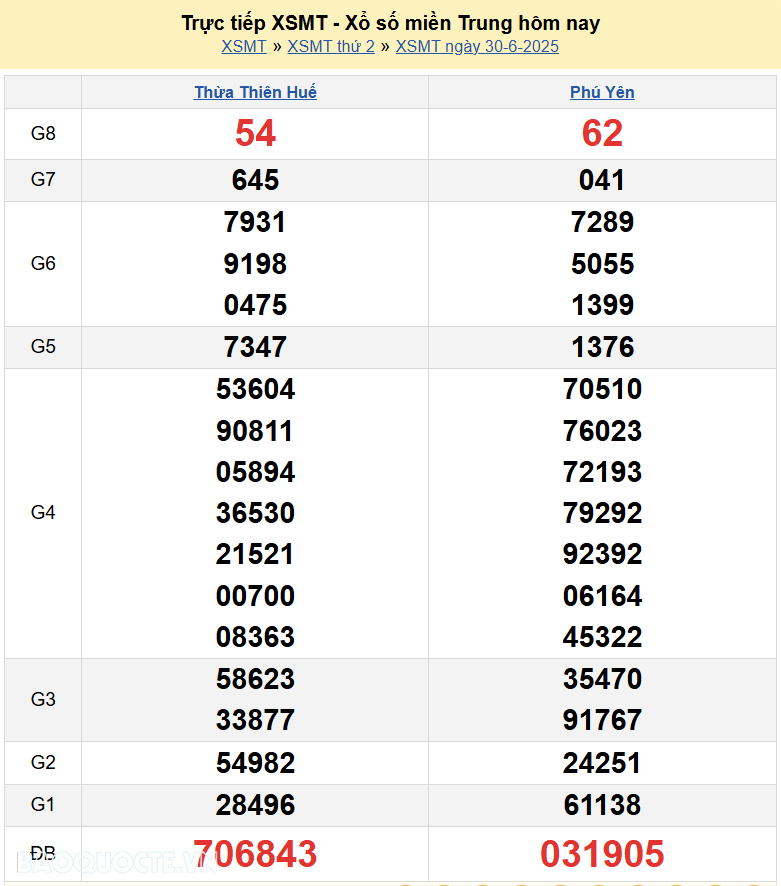781x886 pixels.
Task: Click the G4 number 36530
Action: (x=255, y=513)
